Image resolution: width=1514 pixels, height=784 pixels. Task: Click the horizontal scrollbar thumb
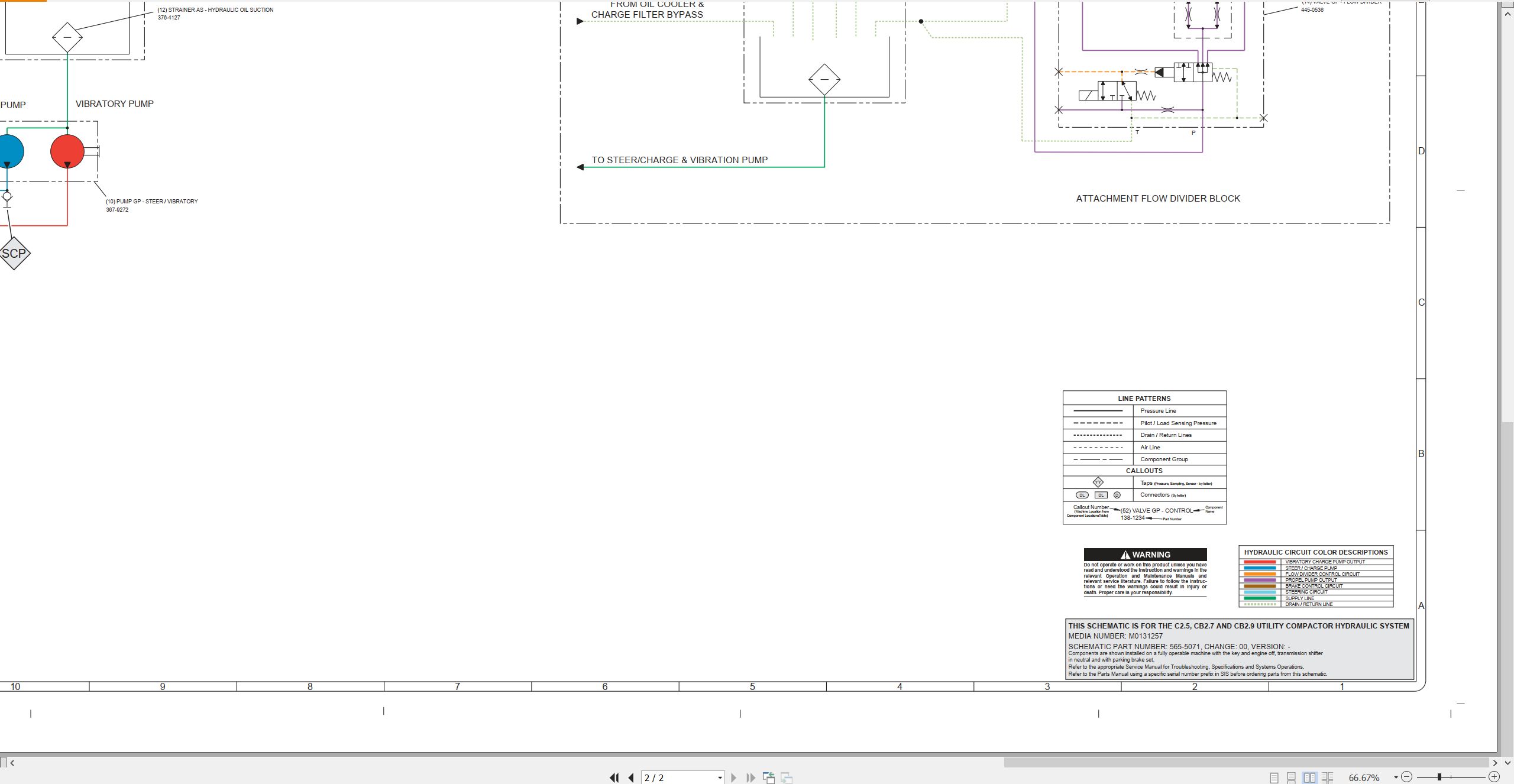[1246, 763]
